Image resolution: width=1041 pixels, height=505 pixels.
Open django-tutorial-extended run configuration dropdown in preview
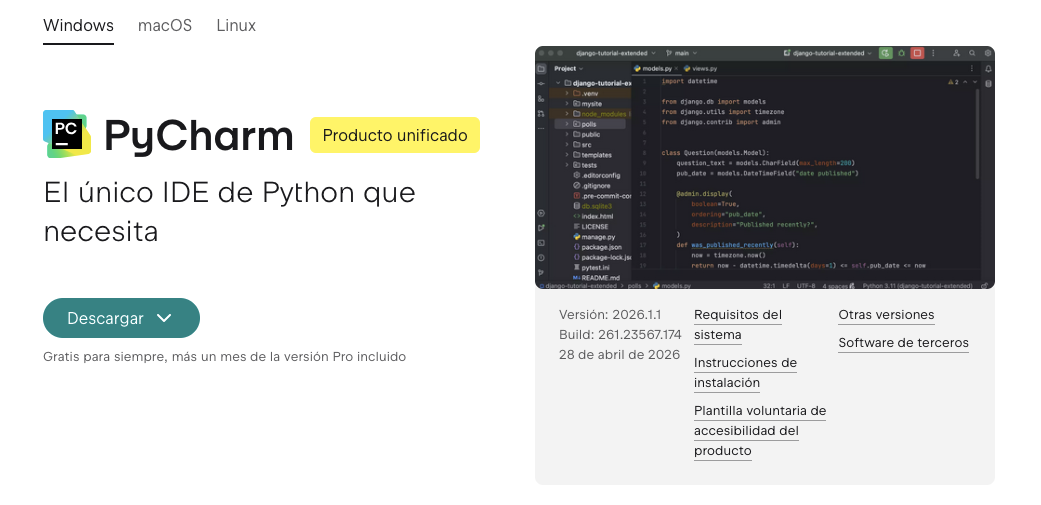pos(828,53)
